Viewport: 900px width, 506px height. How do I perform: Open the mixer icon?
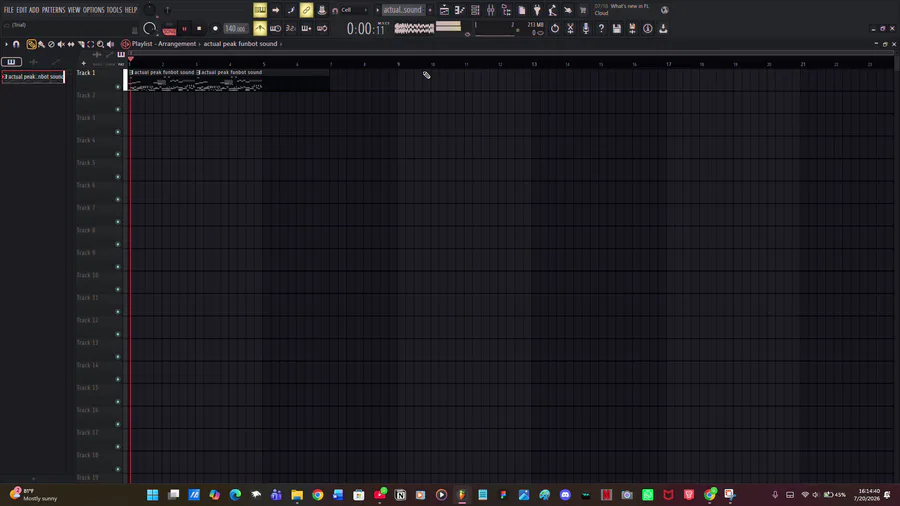tap(491, 10)
